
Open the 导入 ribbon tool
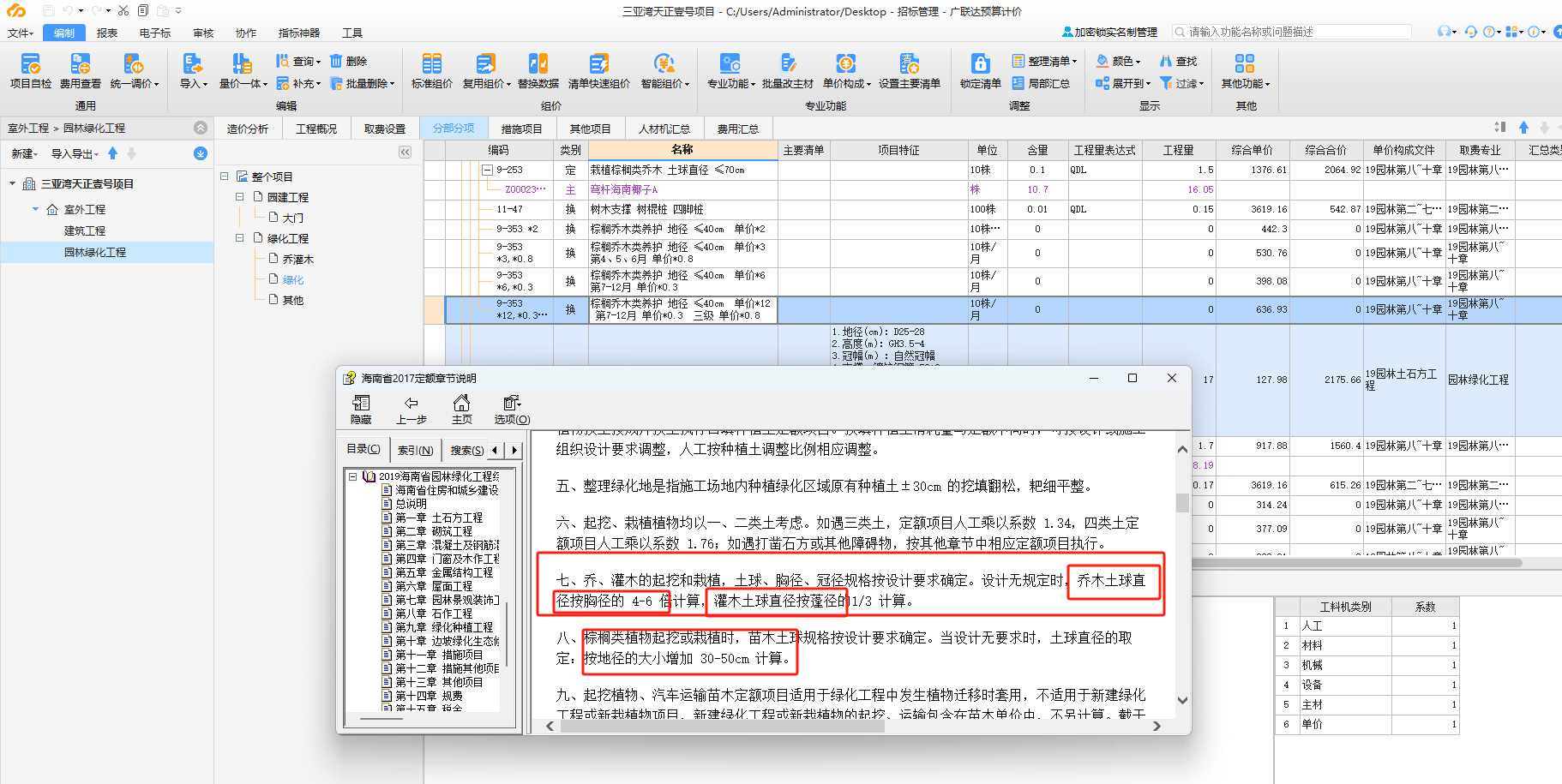coord(193,71)
